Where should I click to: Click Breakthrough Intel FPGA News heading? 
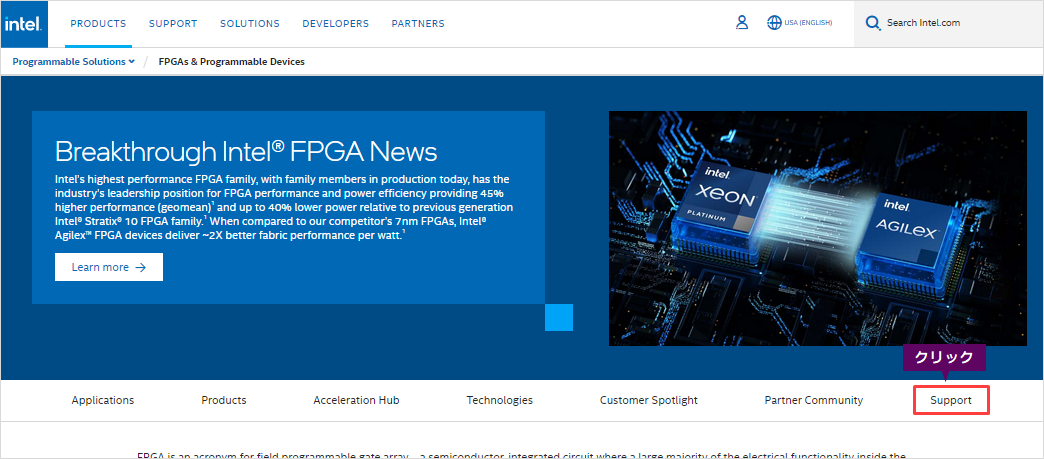(246, 152)
